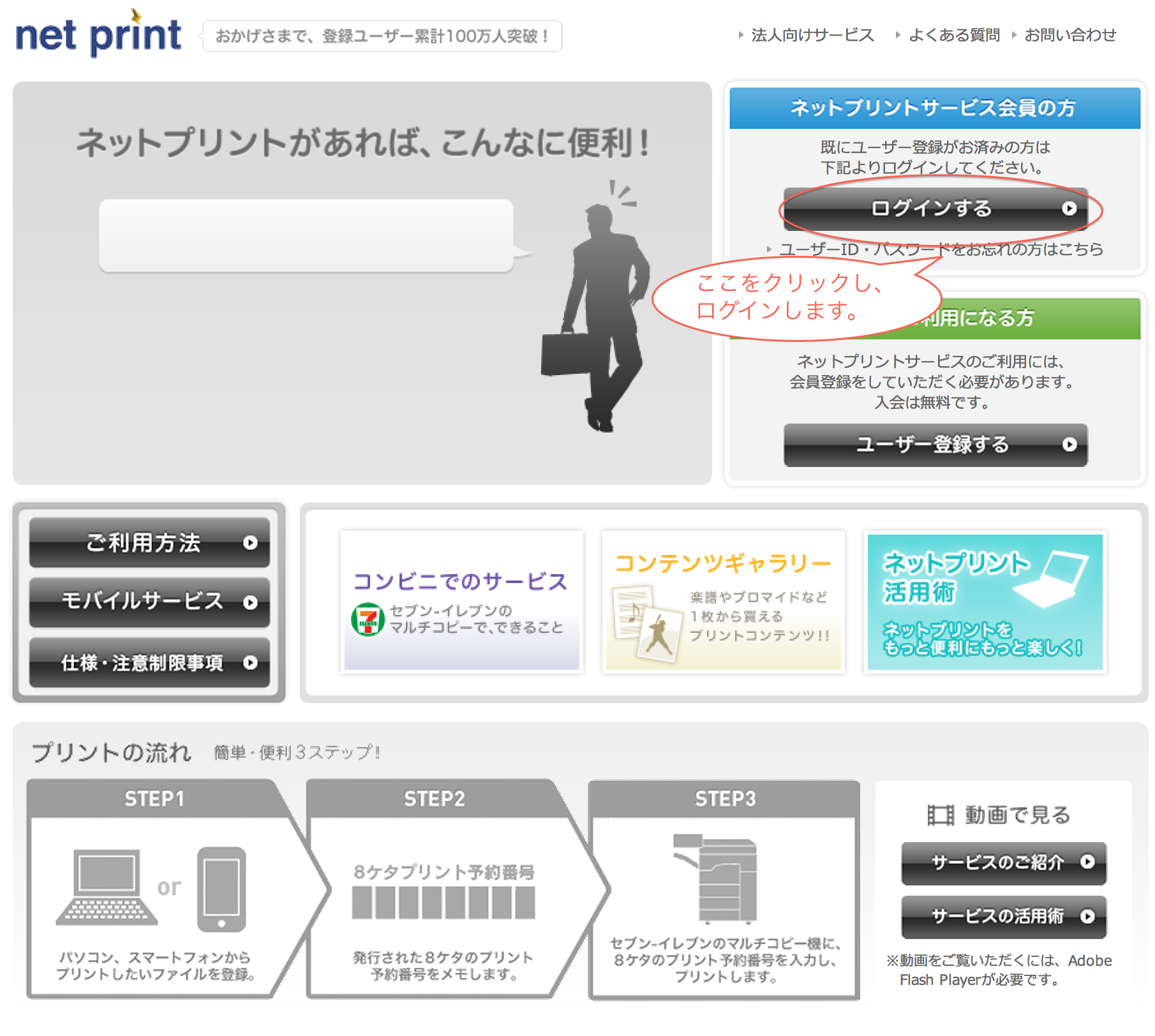Click the laptop illustration in ネットプリント活用術 banner
Image resolution: width=1155 pixels, height=1036 pixels.
(1051, 579)
